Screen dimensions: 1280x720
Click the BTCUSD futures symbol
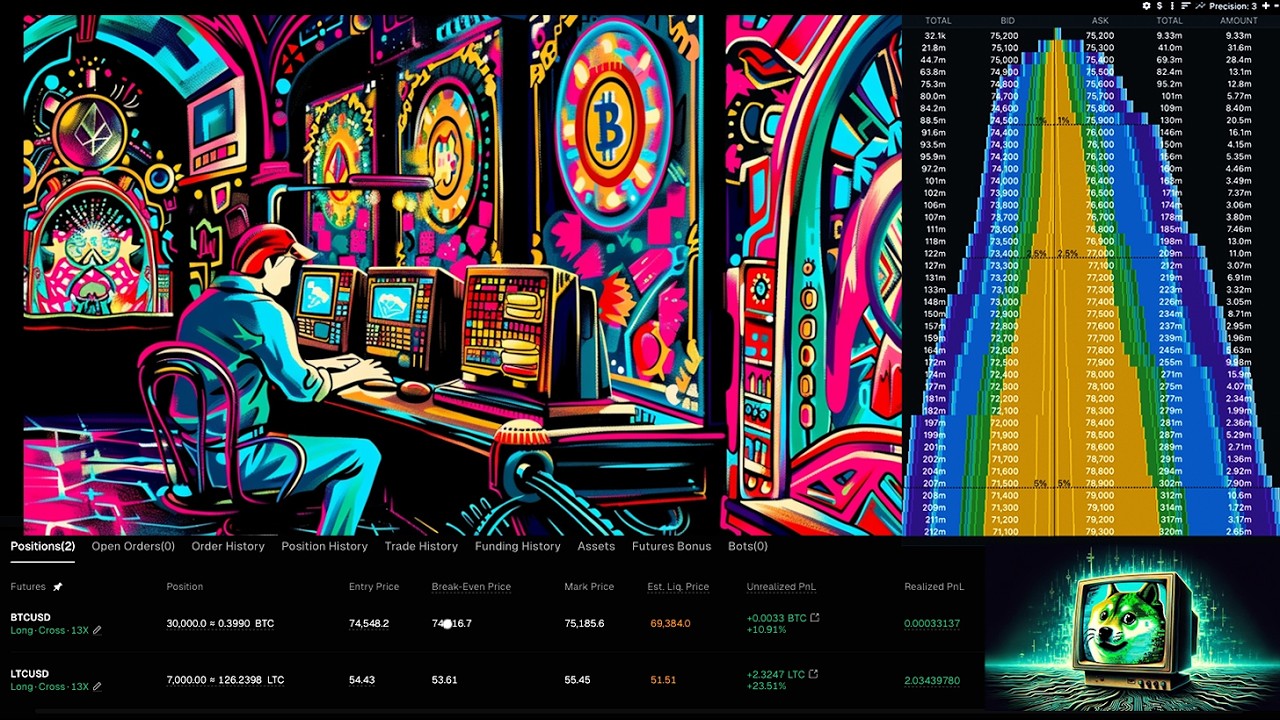click(30, 618)
